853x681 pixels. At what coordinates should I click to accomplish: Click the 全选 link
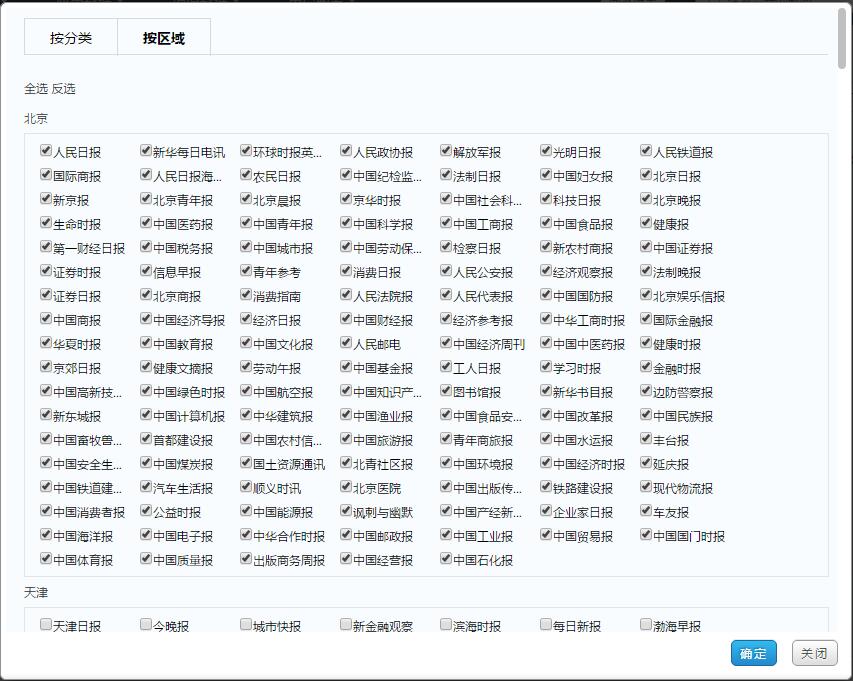[x=36, y=89]
